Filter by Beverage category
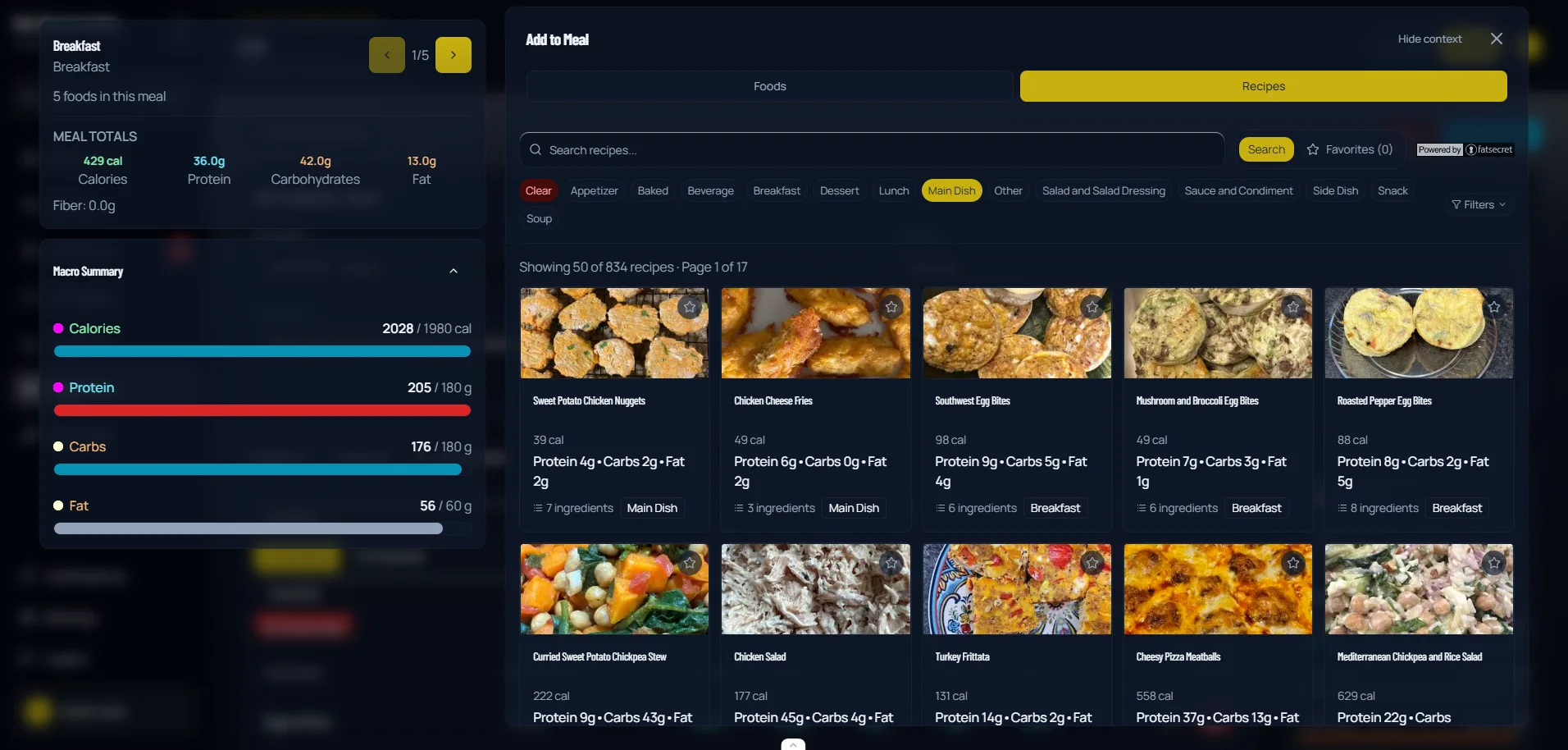1568x750 pixels. [x=711, y=190]
